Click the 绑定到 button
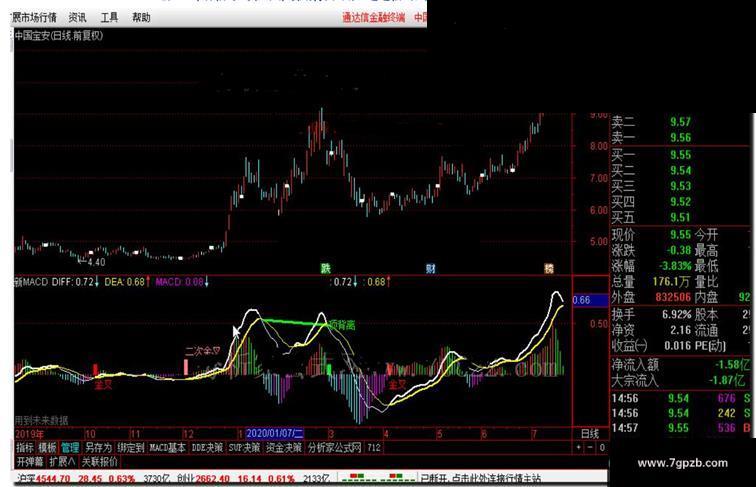The width and height of the screenshot is (756, 487). 131,447
